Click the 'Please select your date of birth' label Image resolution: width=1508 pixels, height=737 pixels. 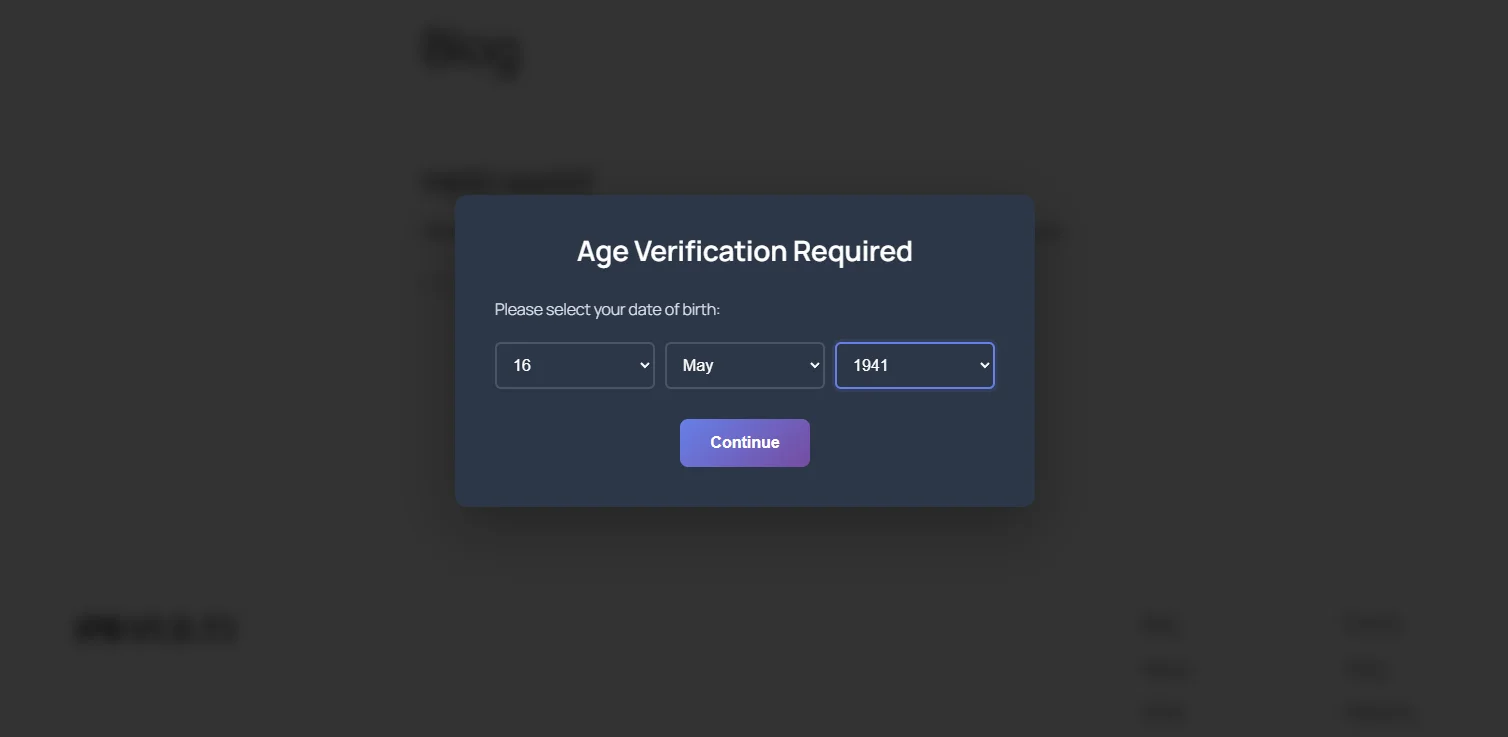pyautogui.click(x=607, y=310)
